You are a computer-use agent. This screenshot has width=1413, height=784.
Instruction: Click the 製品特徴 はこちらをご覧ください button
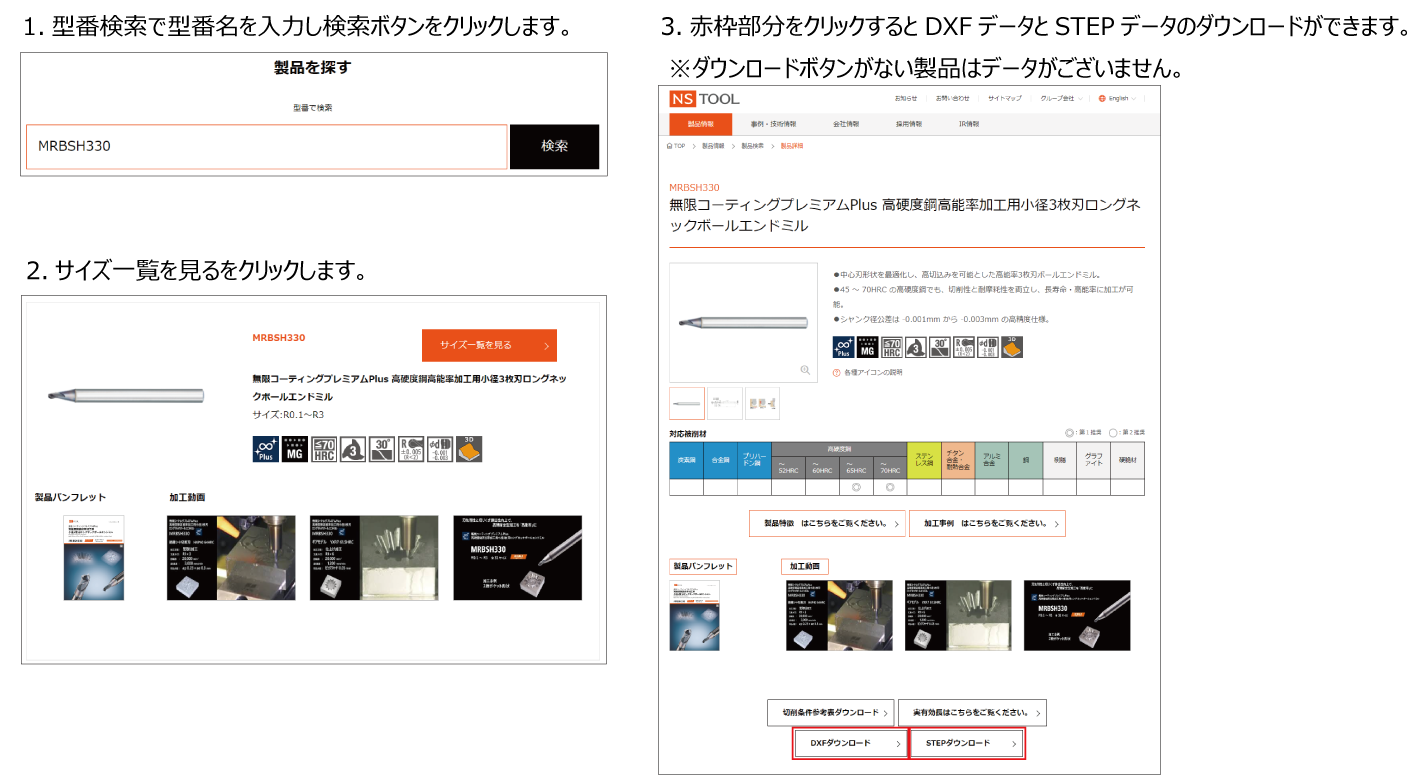click(x=828, y=523)
